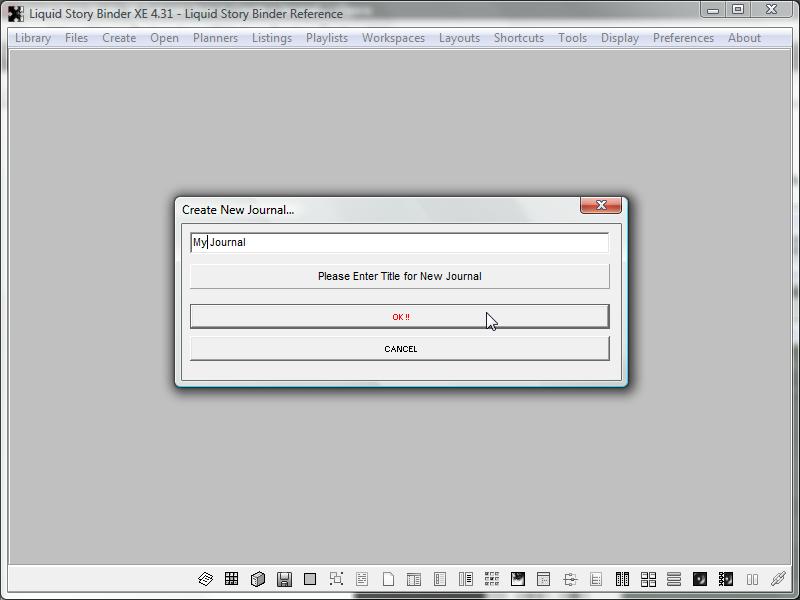
Task: Click the Please Enter Title for New Journal bar
Action: tap(400, 276)
